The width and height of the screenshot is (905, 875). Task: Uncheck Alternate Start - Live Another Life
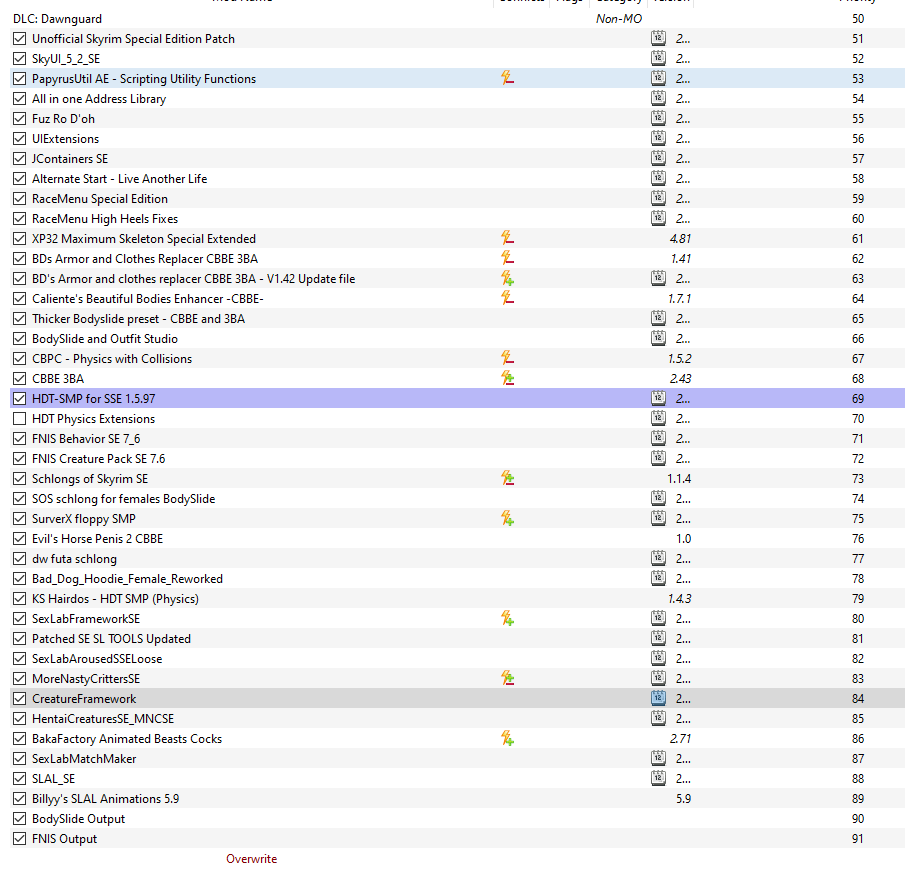point(20,178)
